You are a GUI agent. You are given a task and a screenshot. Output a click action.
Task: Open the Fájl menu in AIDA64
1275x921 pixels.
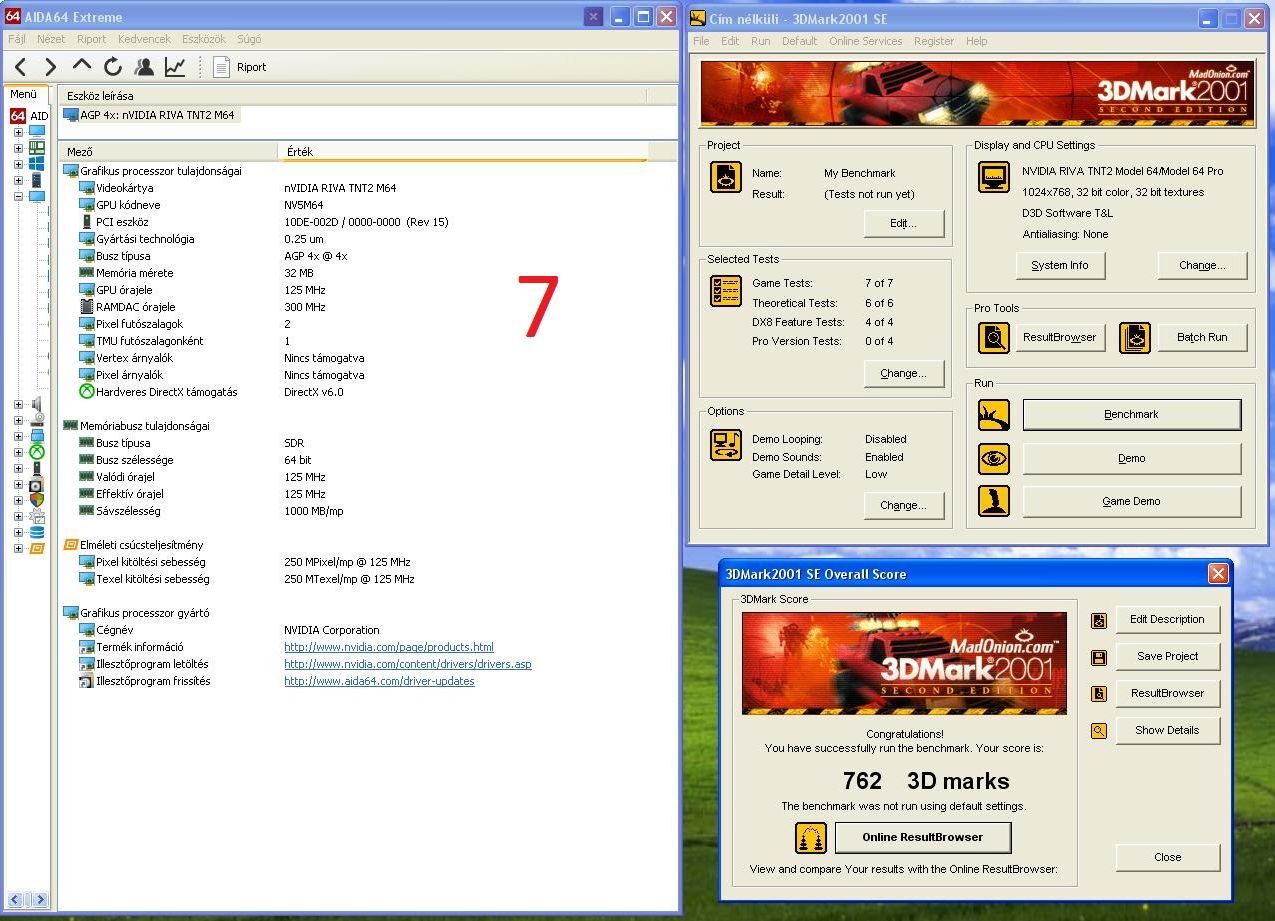[17, 40]
